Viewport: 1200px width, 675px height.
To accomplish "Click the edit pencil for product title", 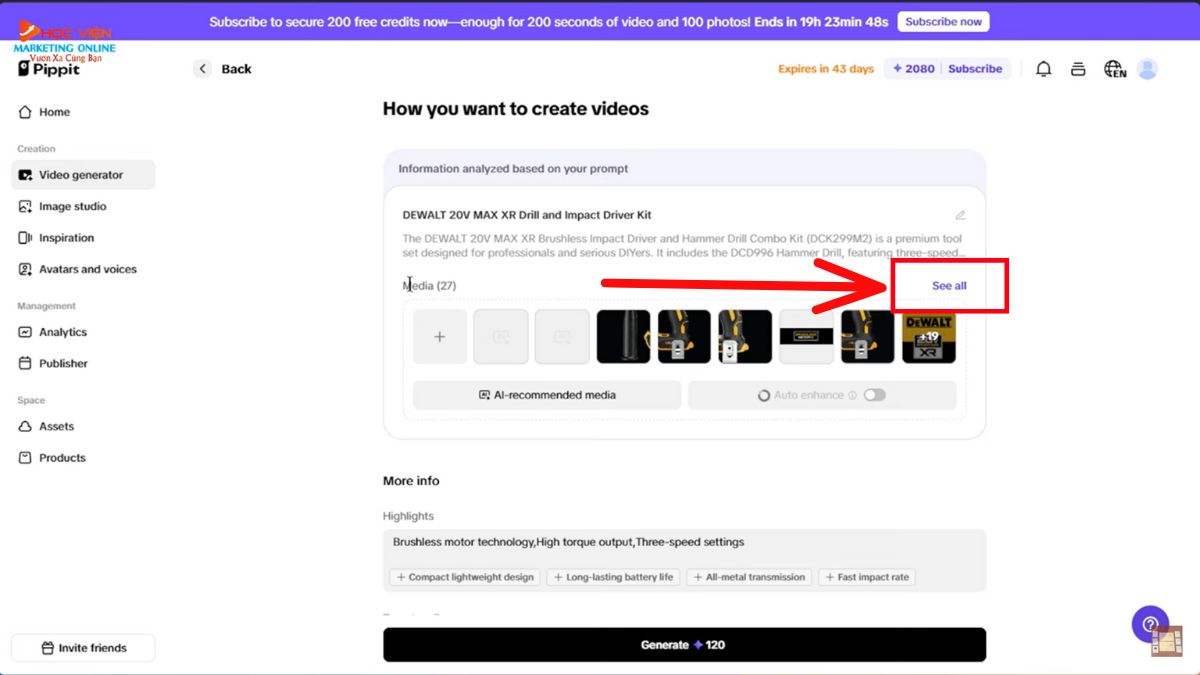I will click(960, 215).
